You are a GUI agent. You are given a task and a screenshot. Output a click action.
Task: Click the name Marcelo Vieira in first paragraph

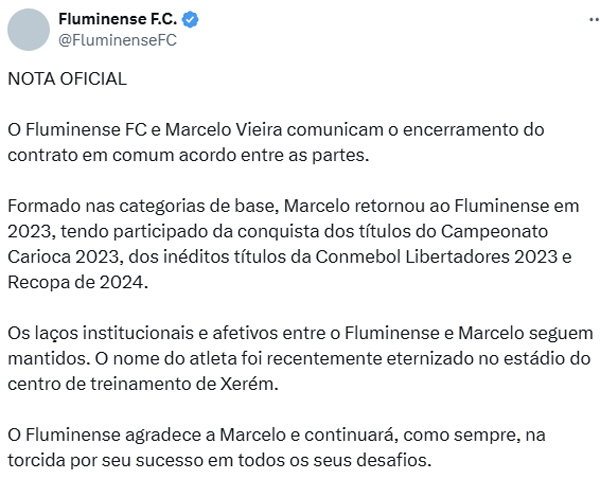pos(223,130)
